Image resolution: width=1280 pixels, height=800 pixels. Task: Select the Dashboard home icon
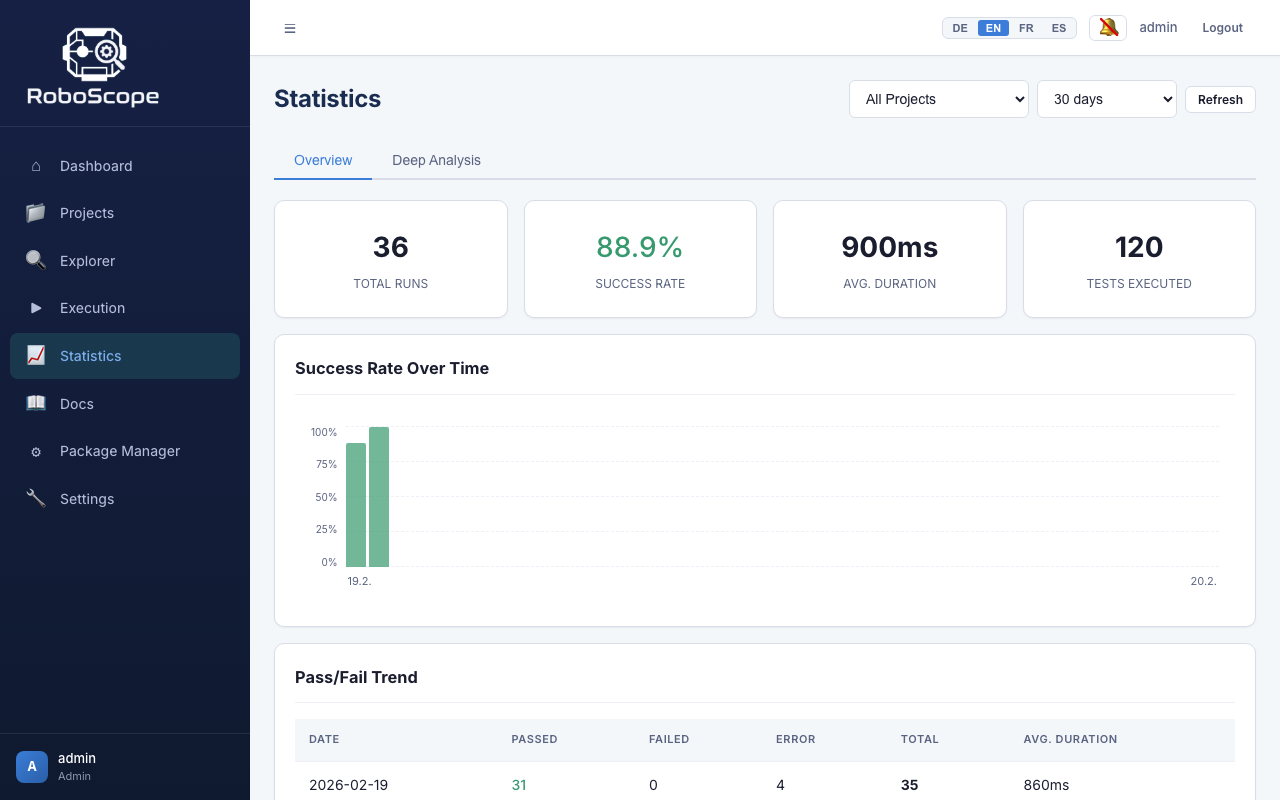click(36, 166)
